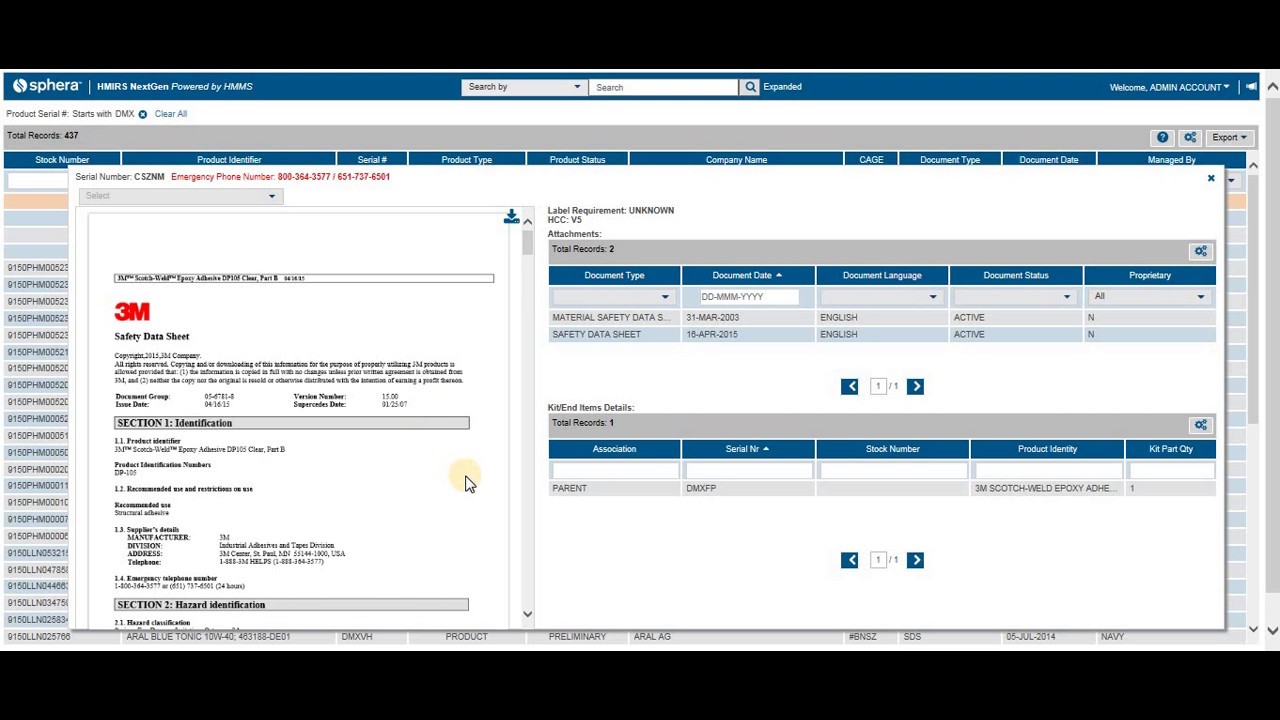Open the Select dropdown above document
The image size is (1280, 720).
[x=181, y=196]
